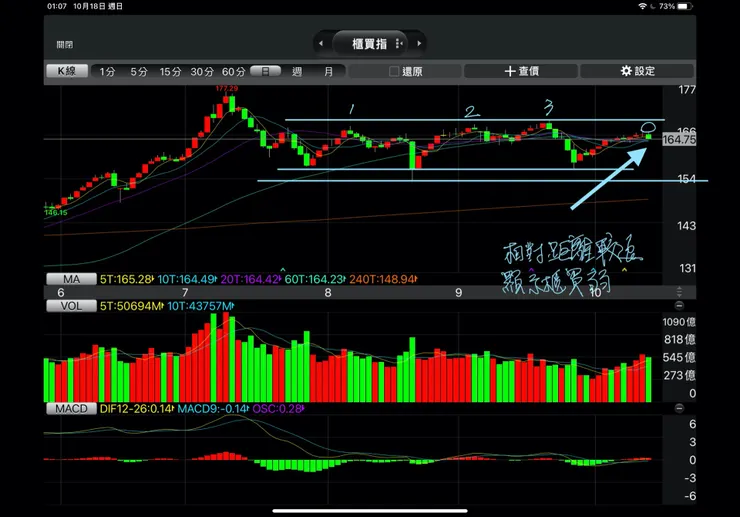Open symbol list icon beside 櫃買指
This screenshot has width=740, height=517.
click(x=399, y=43)
